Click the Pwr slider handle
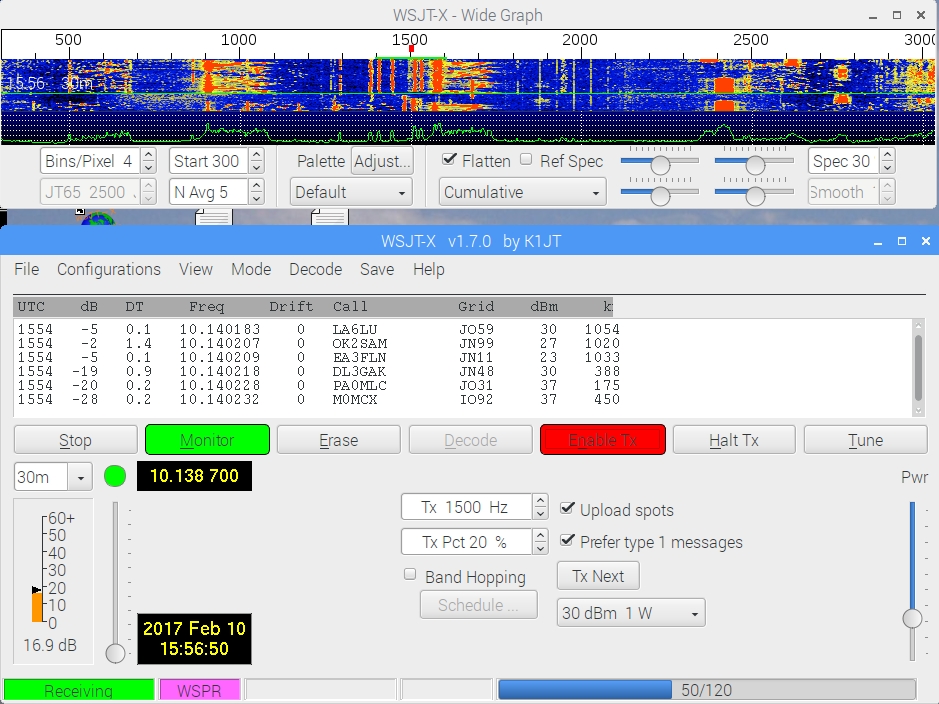939x704 pixels. pos(912,618)
